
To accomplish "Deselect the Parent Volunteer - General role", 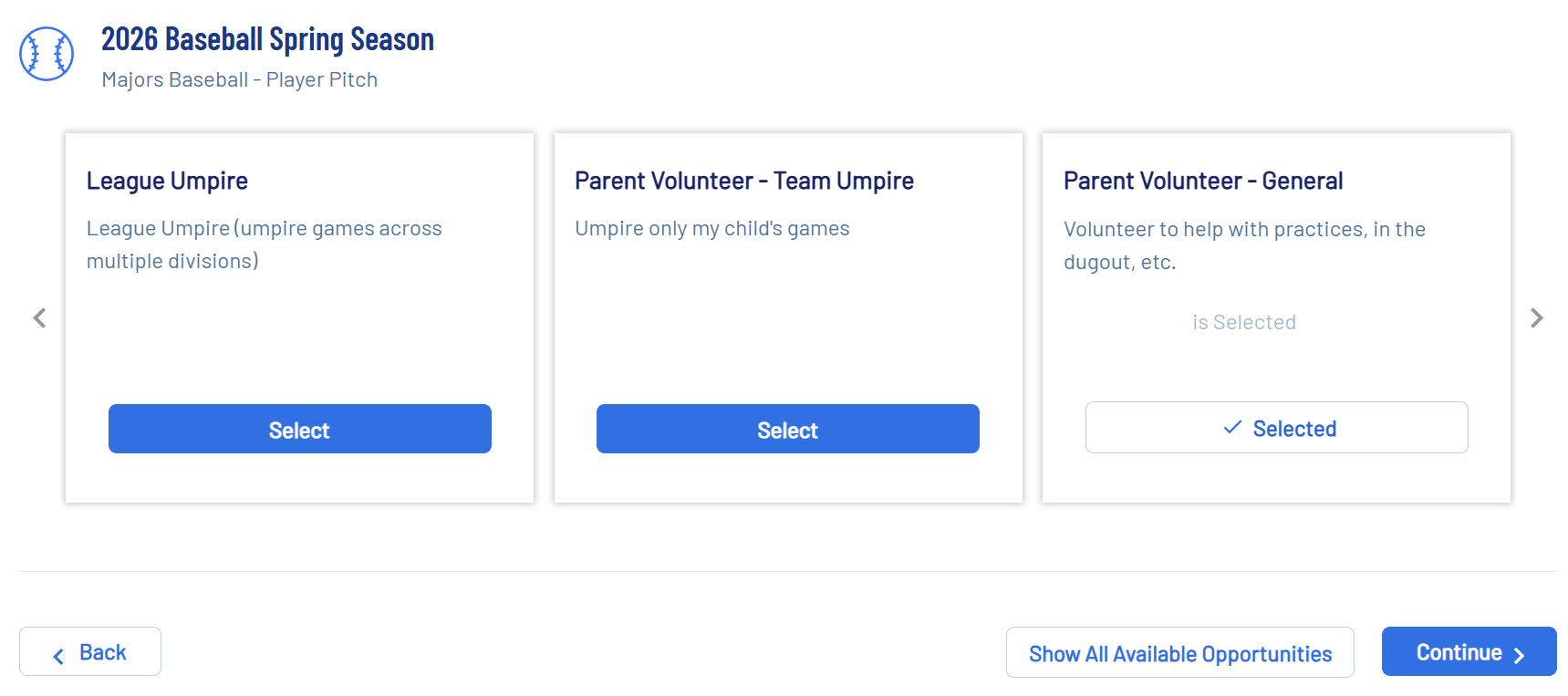I will (1276, 428).
